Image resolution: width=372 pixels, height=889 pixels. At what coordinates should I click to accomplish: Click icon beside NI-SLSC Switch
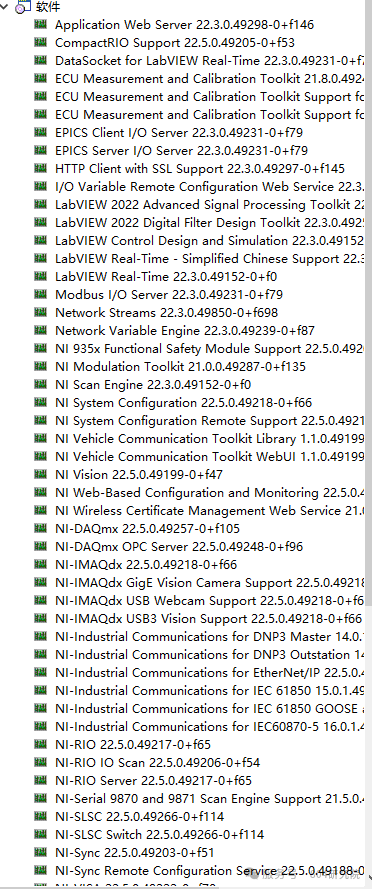40,834
